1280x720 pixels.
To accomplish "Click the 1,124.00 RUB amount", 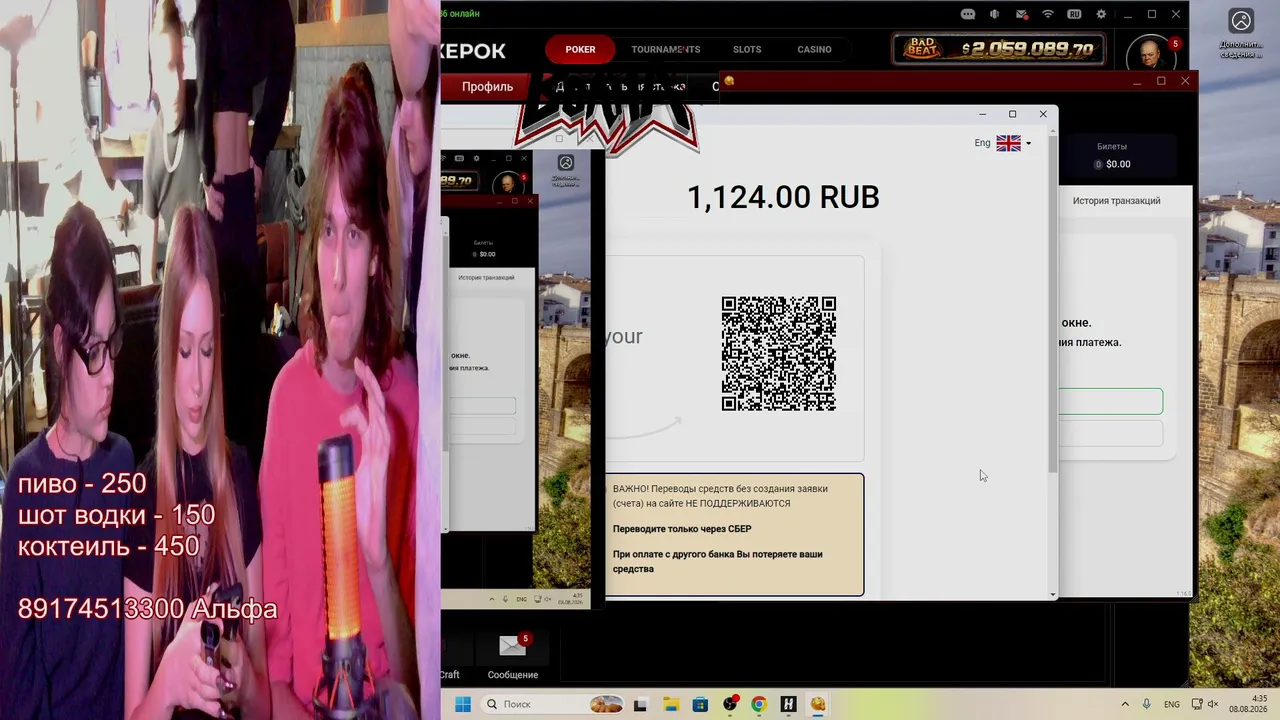I will tap(783, 197).
